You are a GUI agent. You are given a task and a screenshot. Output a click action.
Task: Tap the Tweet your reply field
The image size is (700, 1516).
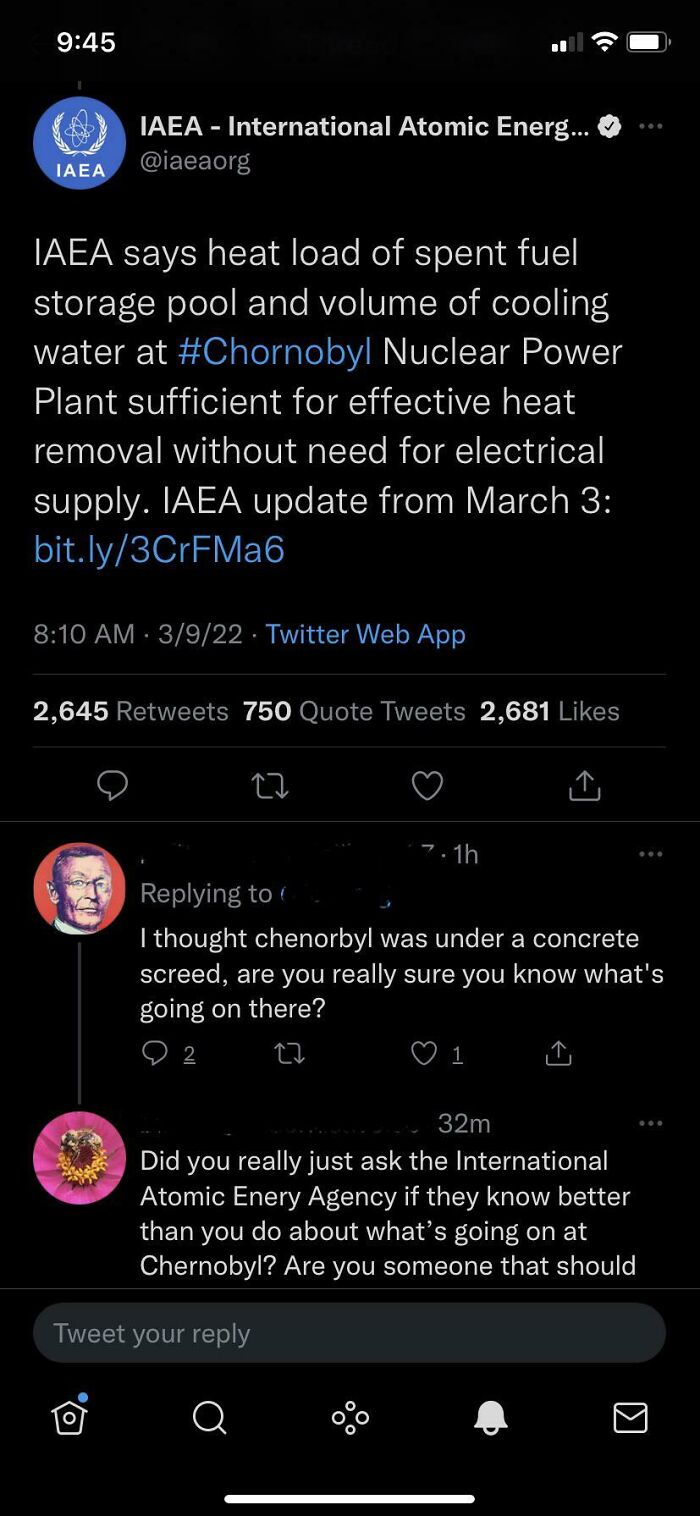pyautogui.click(x=350, y=1332)
